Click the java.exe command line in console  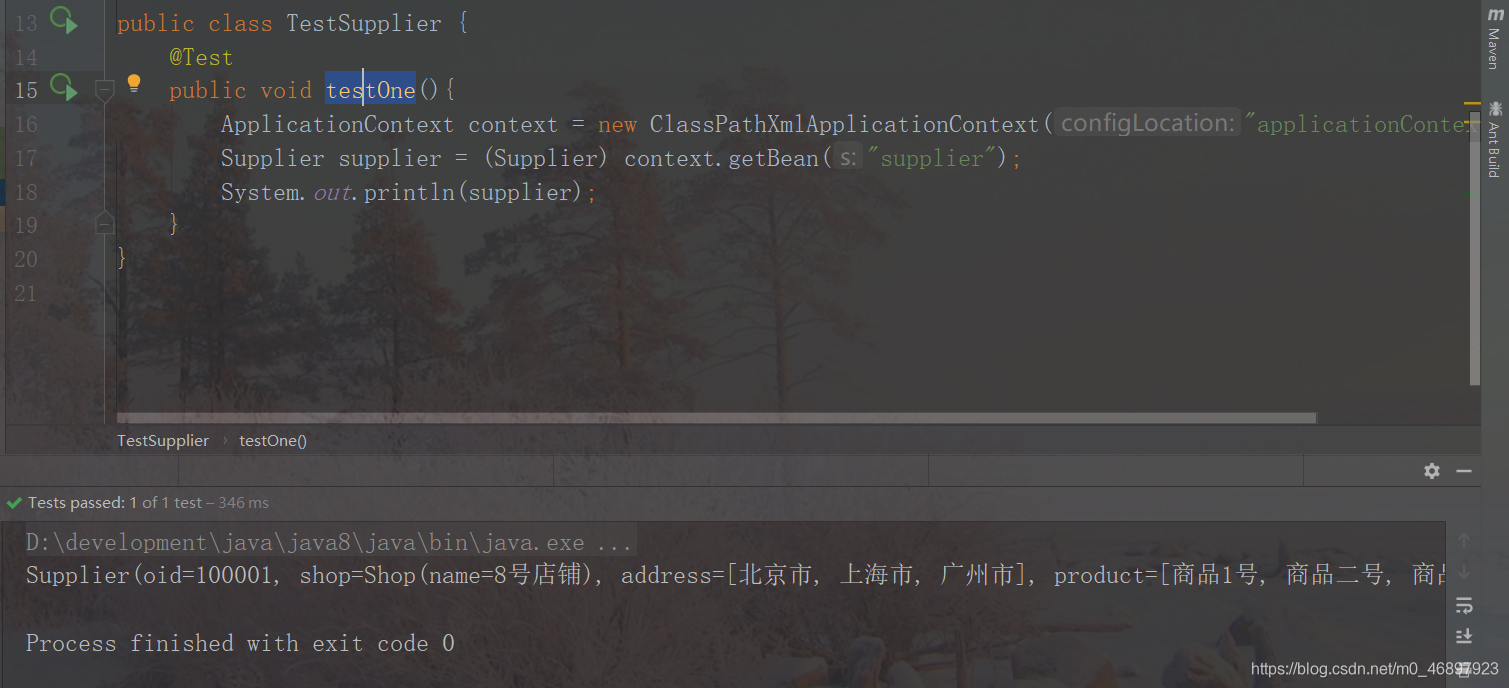[329, 543]
